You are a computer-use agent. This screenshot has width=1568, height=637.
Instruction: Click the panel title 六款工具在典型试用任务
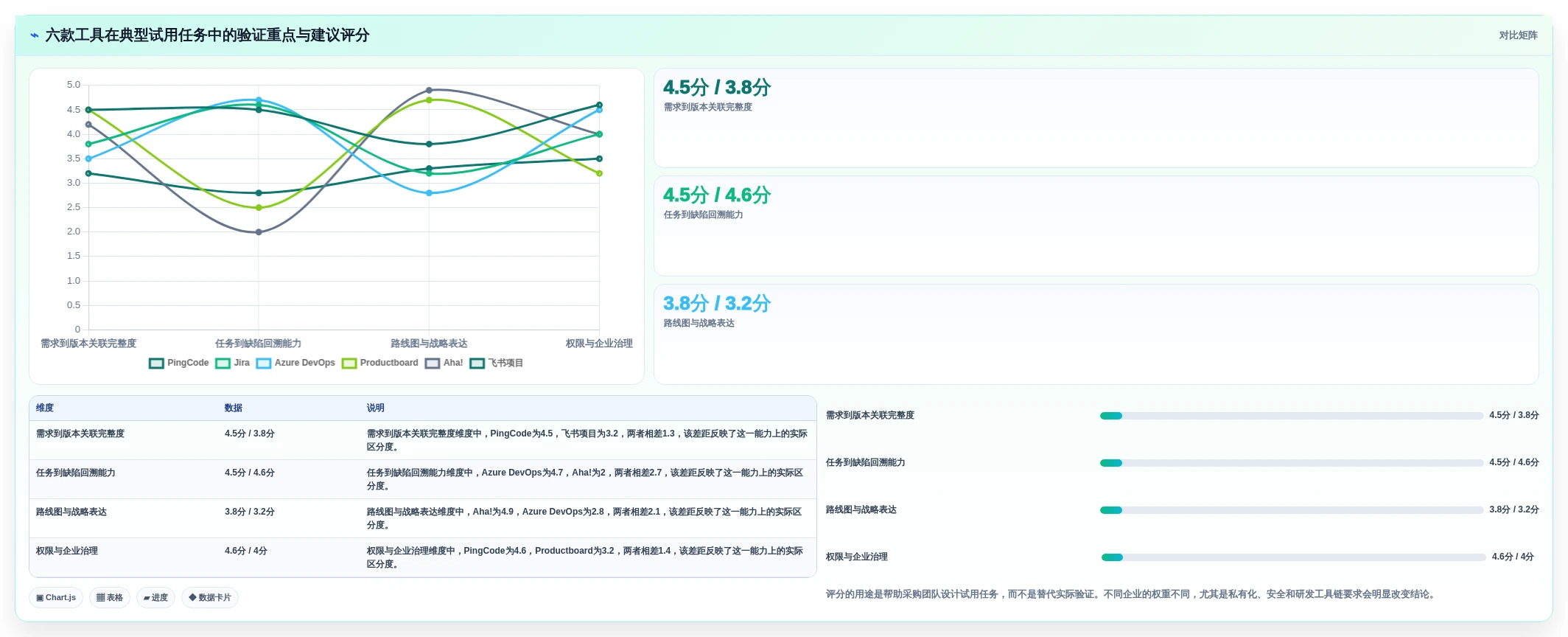point(207,35)
